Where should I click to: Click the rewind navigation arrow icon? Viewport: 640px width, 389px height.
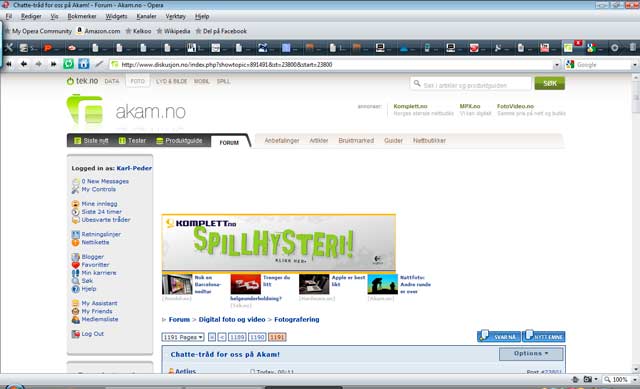pyautogui.click(x=9, y=64)
